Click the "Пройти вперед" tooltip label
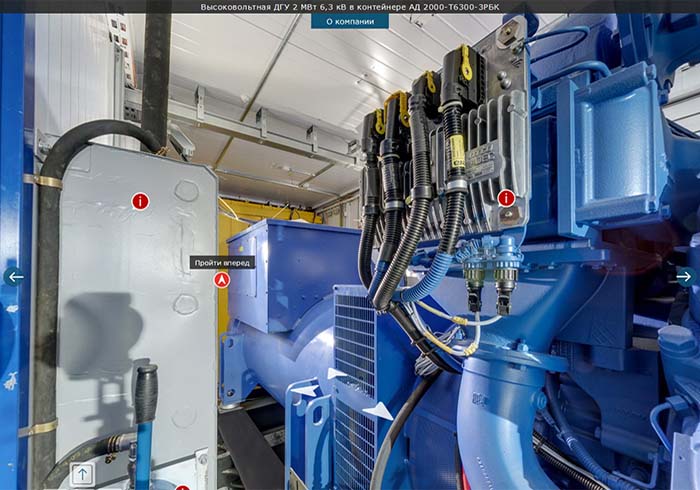 223,262
